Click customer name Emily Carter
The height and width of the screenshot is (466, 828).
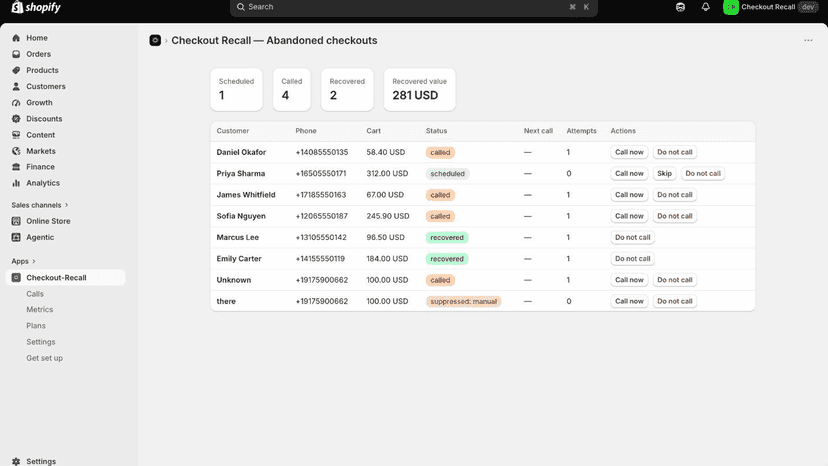point(239,259)
